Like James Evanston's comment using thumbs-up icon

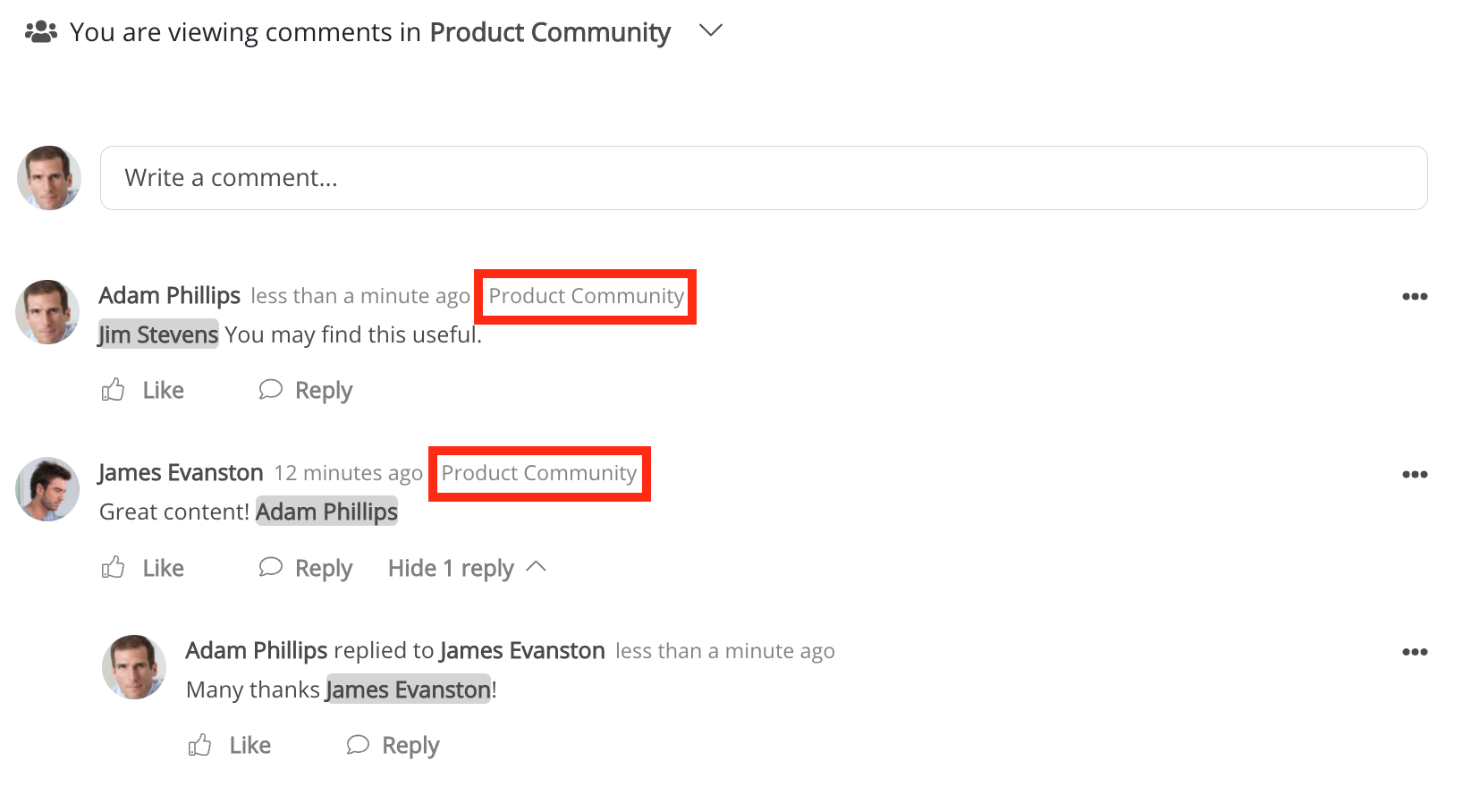pos(114,567)
